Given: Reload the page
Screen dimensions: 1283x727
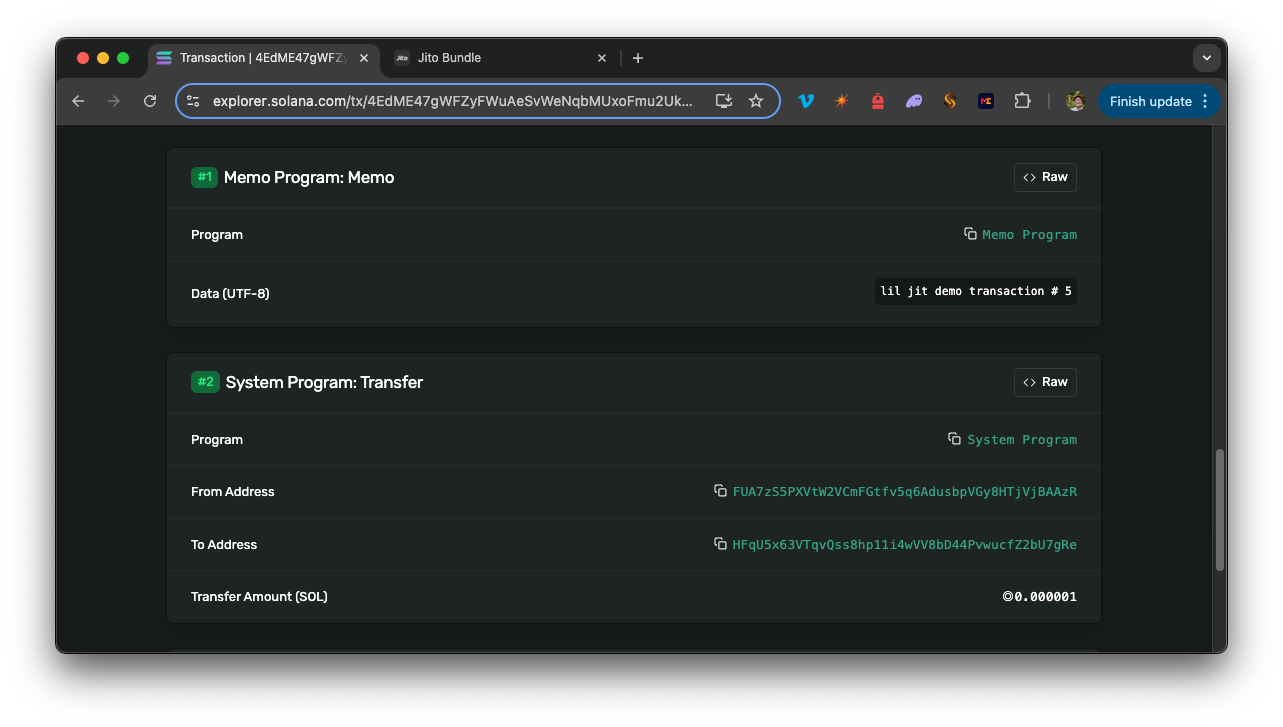Looking at the screenshot, I should click(x=150, y=101).
